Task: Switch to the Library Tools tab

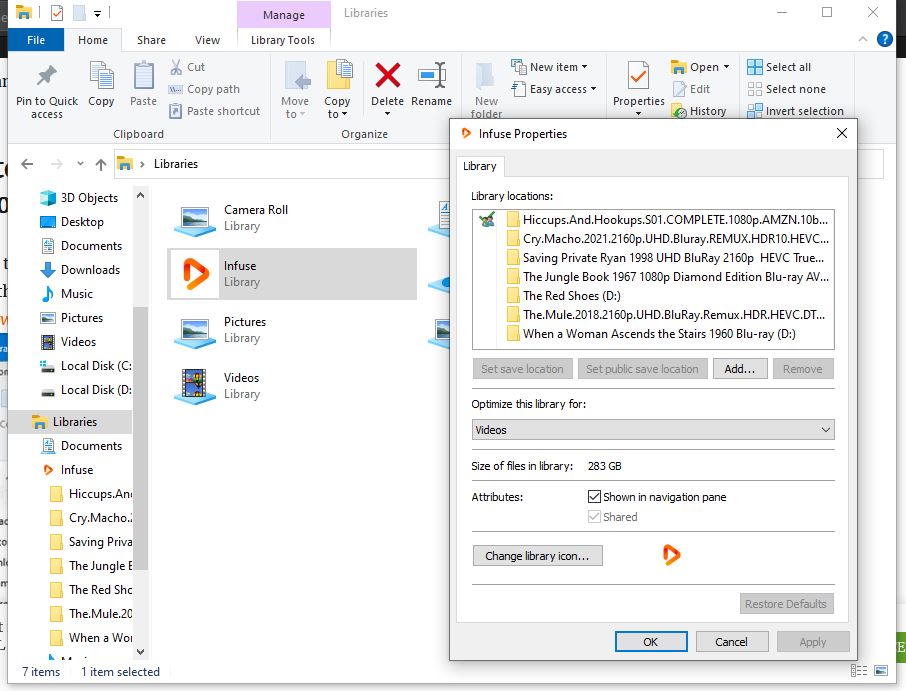Action: (x=283, y=40)
